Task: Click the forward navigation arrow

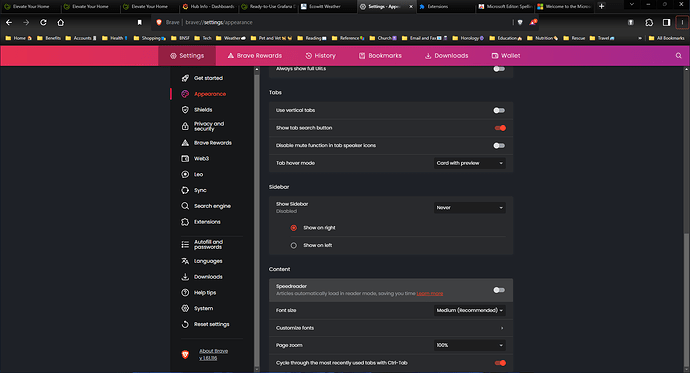Action: [x=26, y=22]
